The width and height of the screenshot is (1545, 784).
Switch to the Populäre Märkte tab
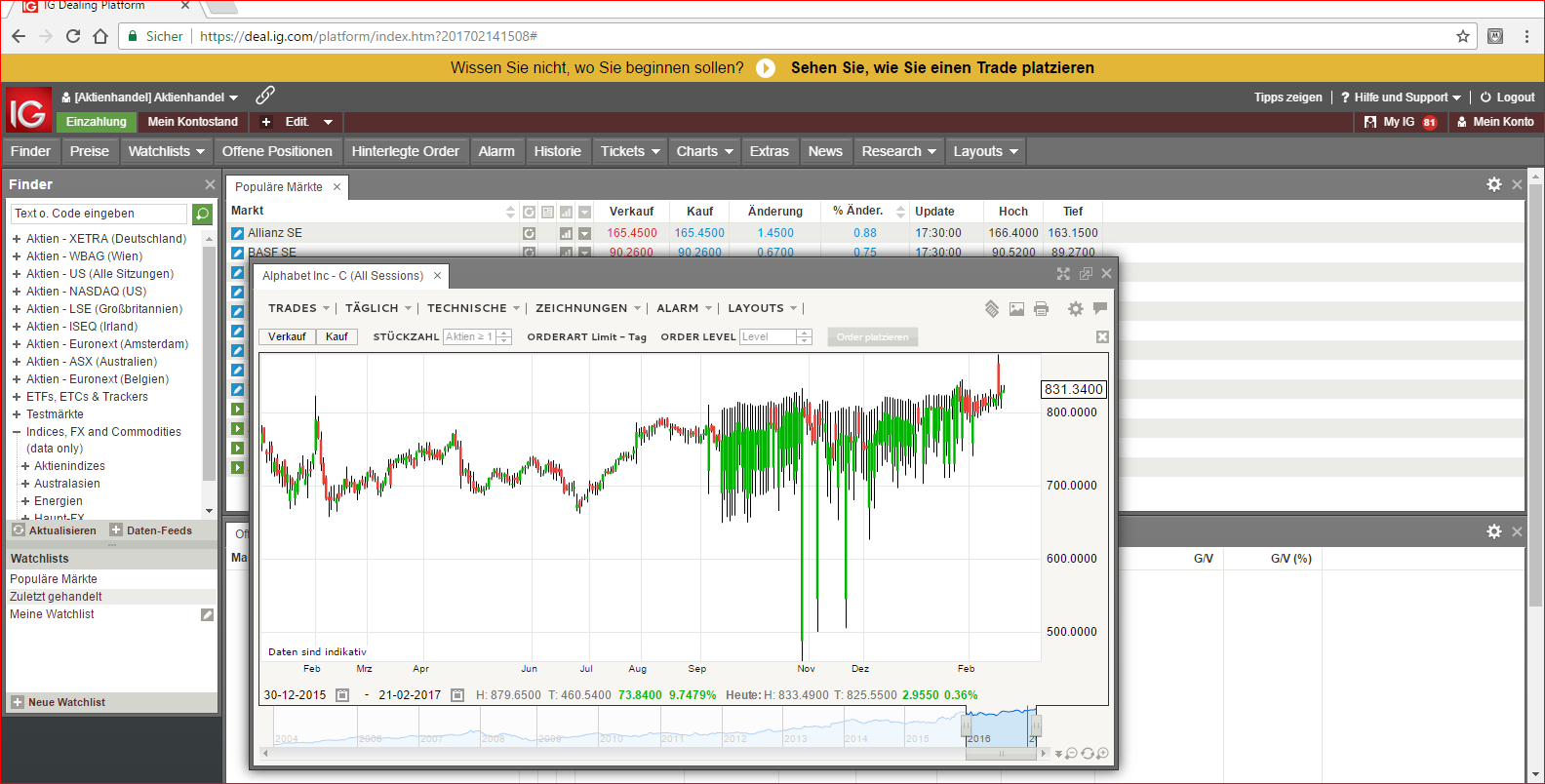279,187
